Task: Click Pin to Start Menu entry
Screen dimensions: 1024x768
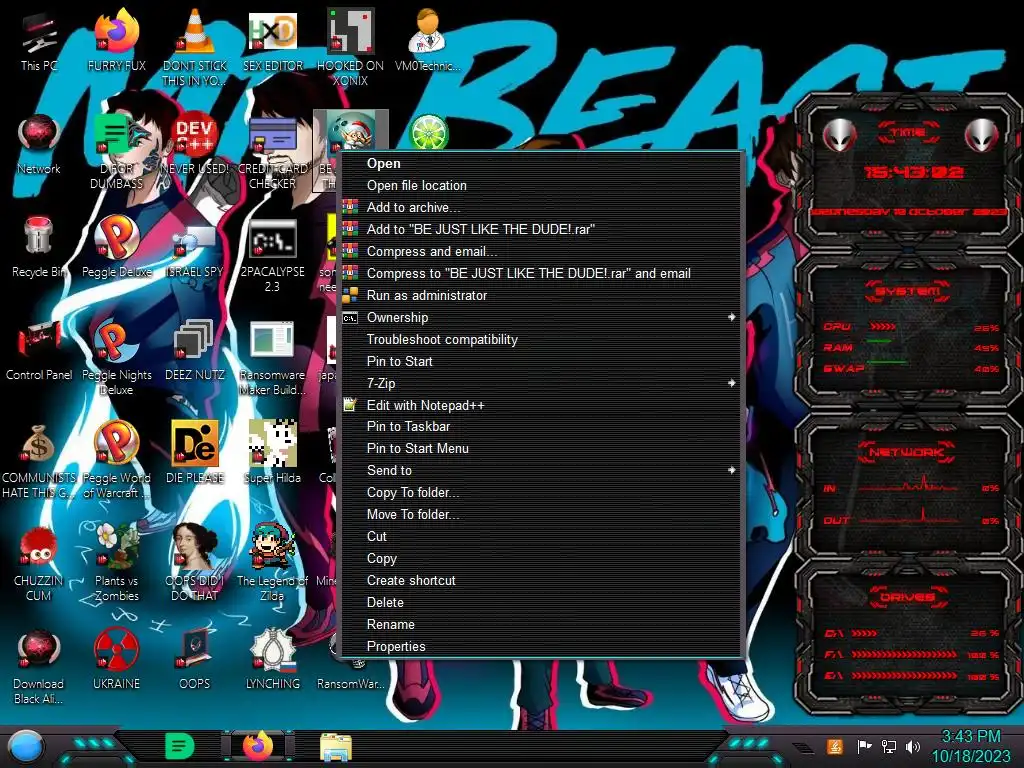Action: tap(541, 449)
